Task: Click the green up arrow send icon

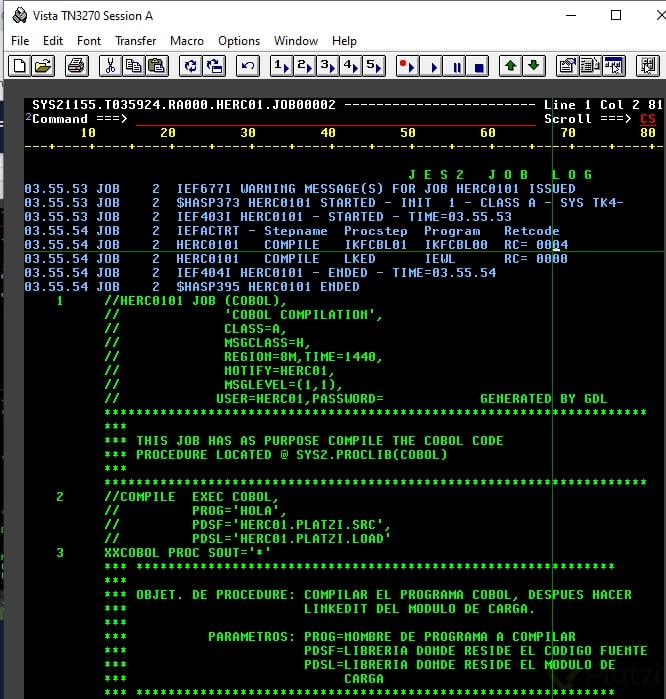Action: coord(511,66)
